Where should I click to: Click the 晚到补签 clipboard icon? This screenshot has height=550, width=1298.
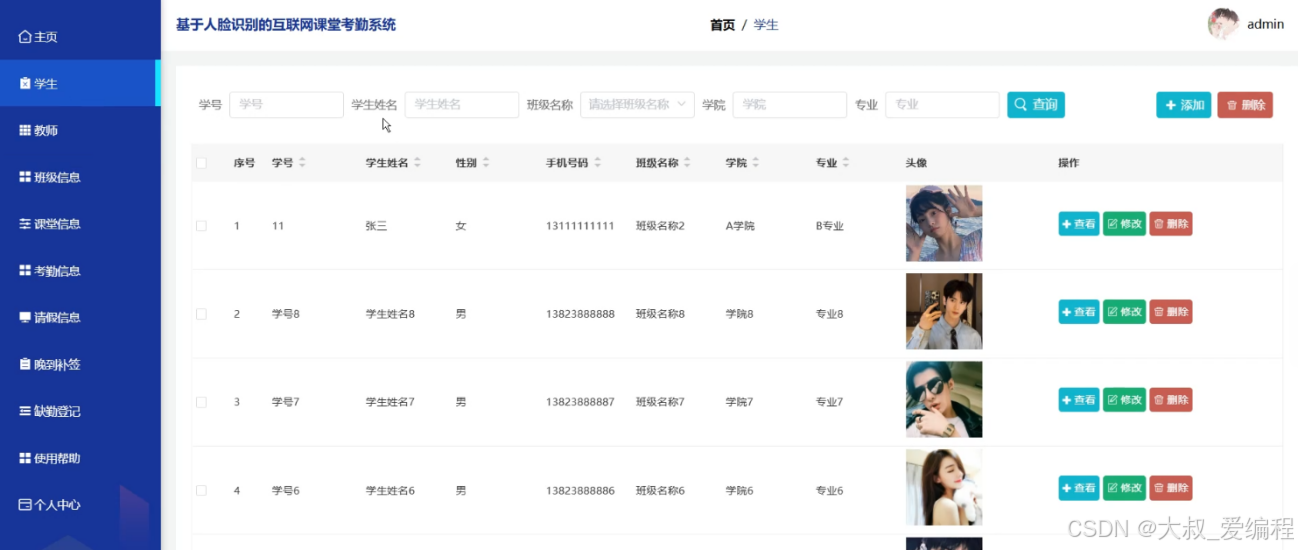pos(25,365)
